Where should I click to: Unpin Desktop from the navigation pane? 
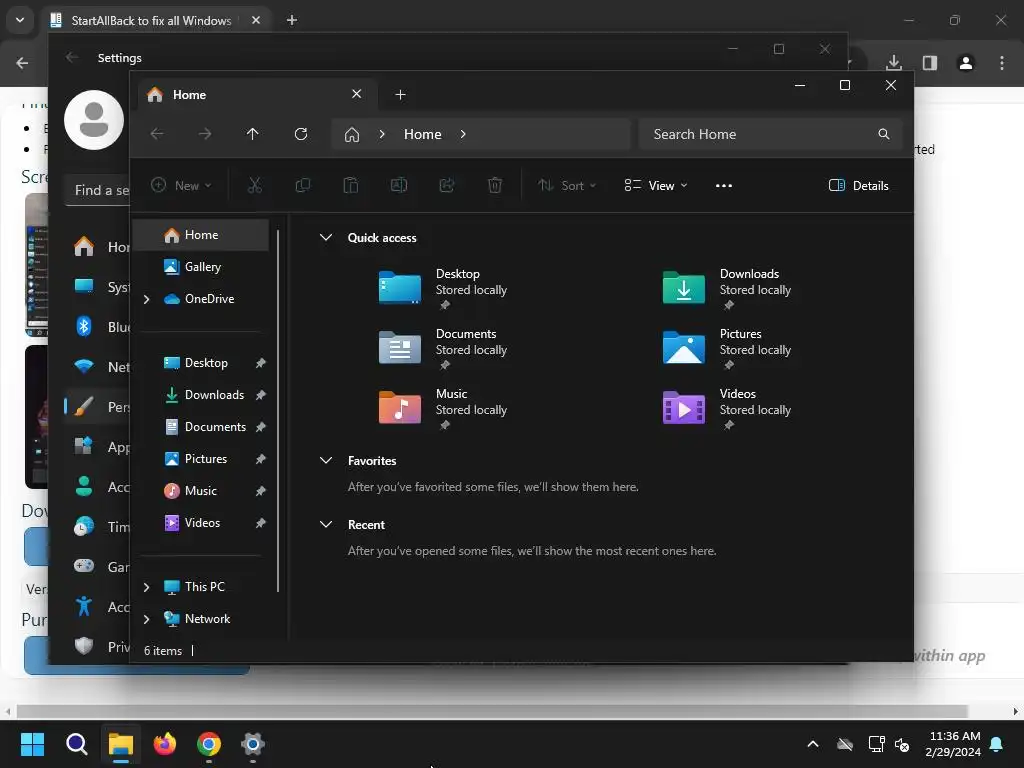pyautogui.click(x=261, y=363)
